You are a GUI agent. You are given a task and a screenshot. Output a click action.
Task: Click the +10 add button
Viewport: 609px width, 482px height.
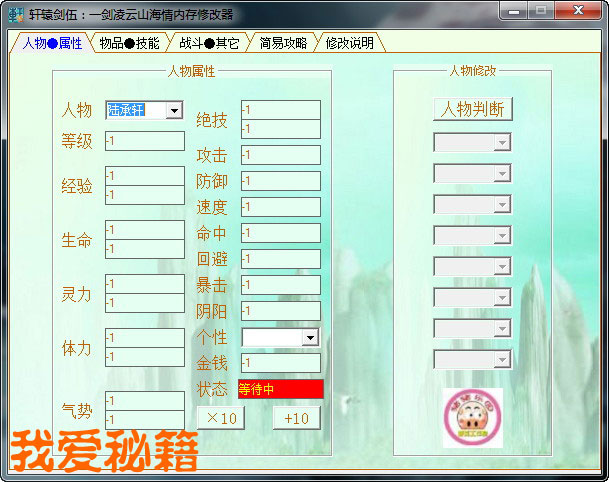point(296,418)
